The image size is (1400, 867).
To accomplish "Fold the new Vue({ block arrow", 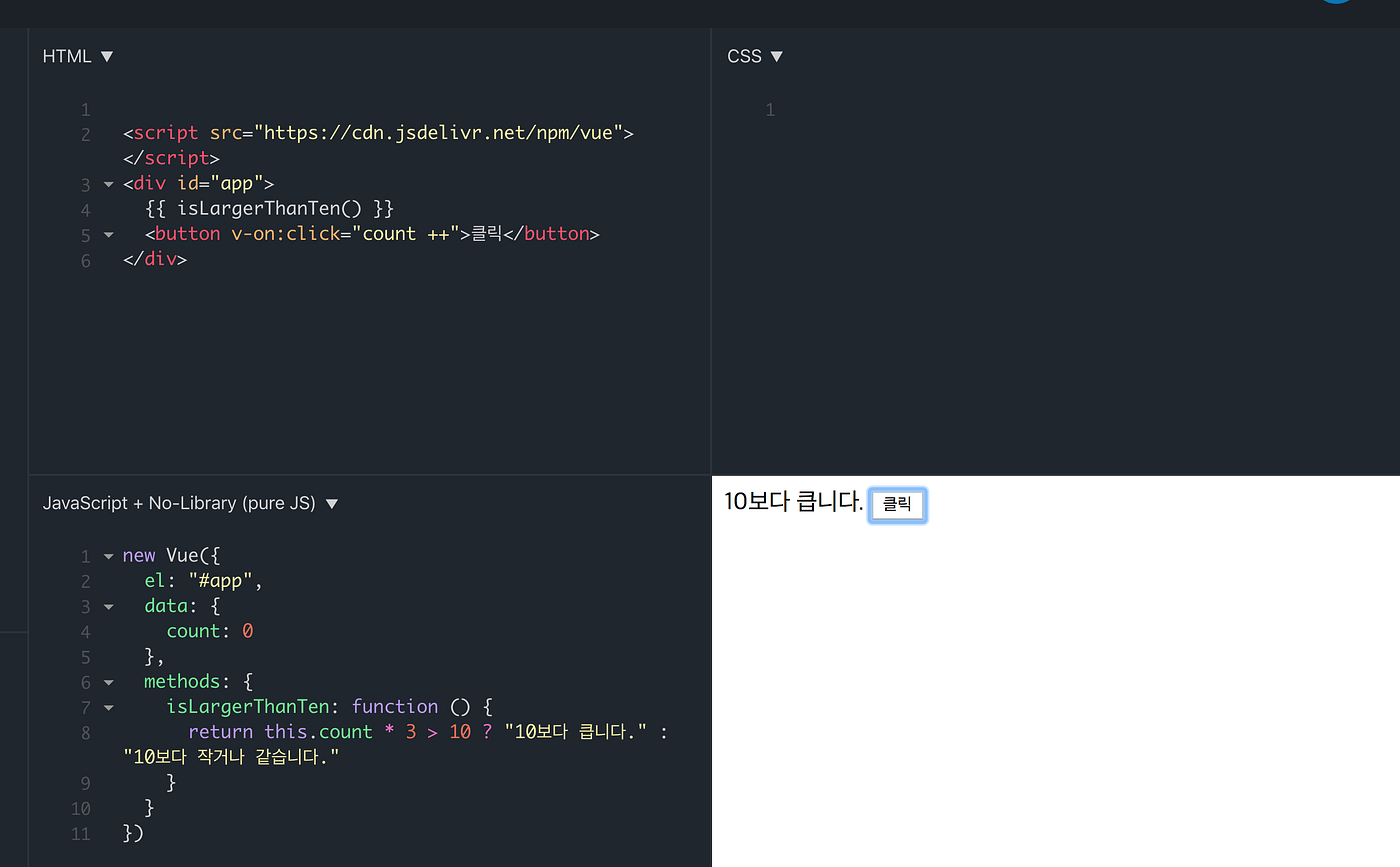I will tap(109, 556).
